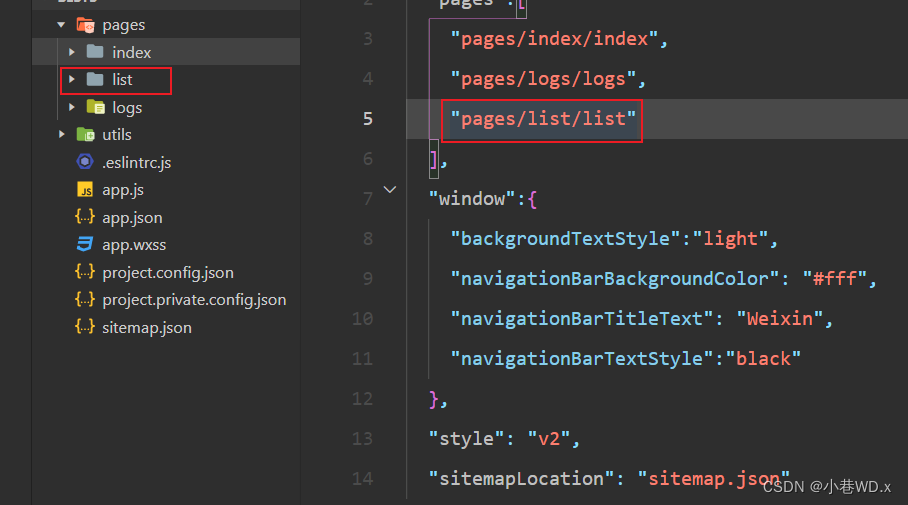The height and width of the screenshot is (505, 908).
Task: Open app.js in the editor
Action: pos(123,191)
